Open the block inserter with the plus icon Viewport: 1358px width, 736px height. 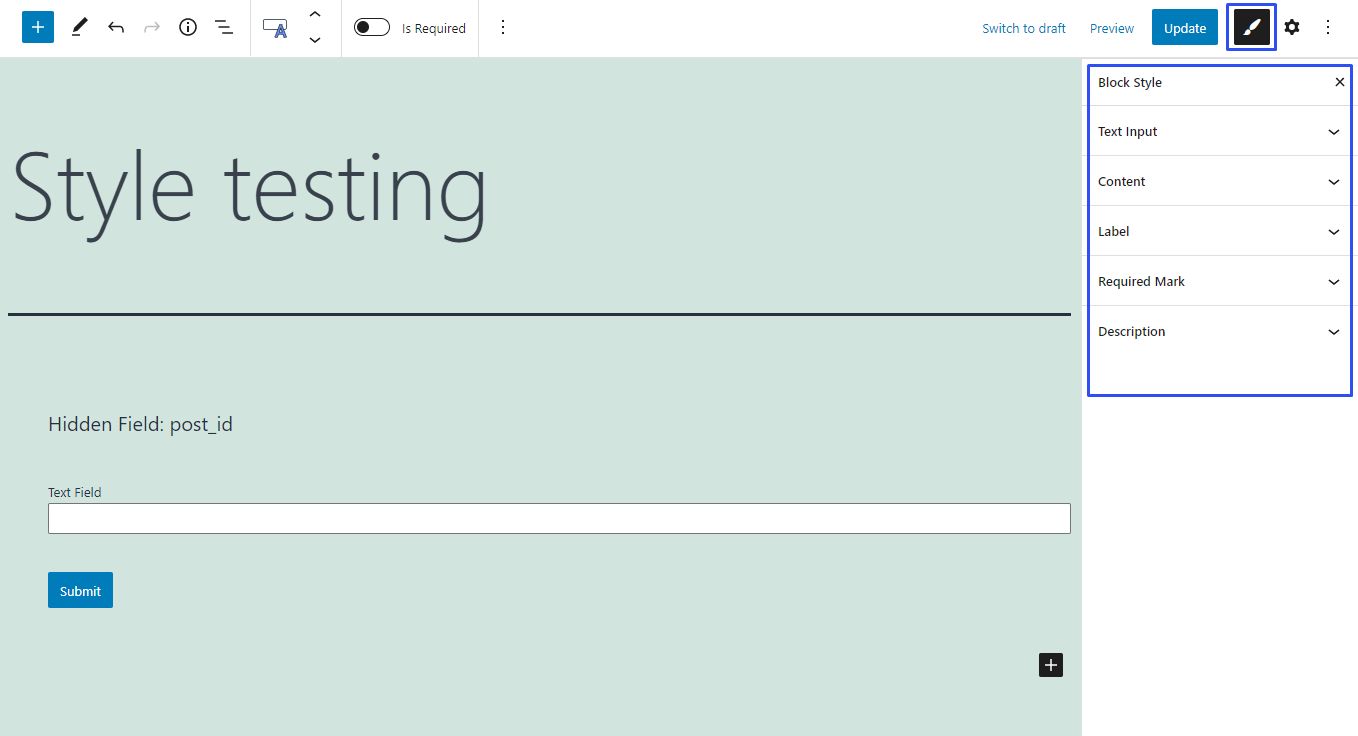[37, 27]
